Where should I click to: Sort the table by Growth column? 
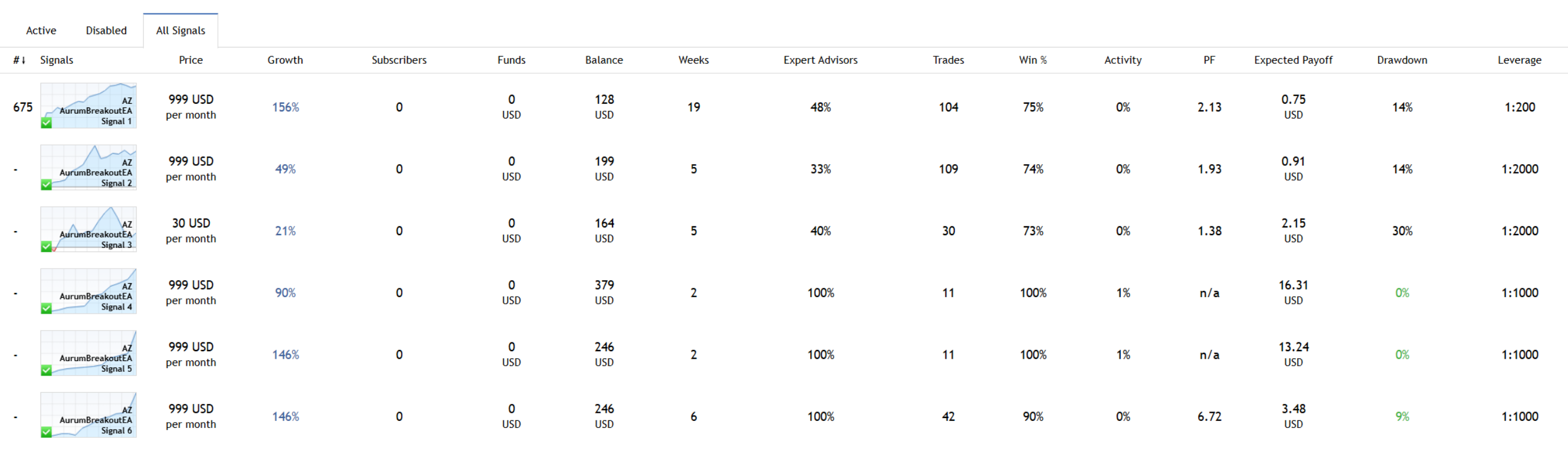285,60
